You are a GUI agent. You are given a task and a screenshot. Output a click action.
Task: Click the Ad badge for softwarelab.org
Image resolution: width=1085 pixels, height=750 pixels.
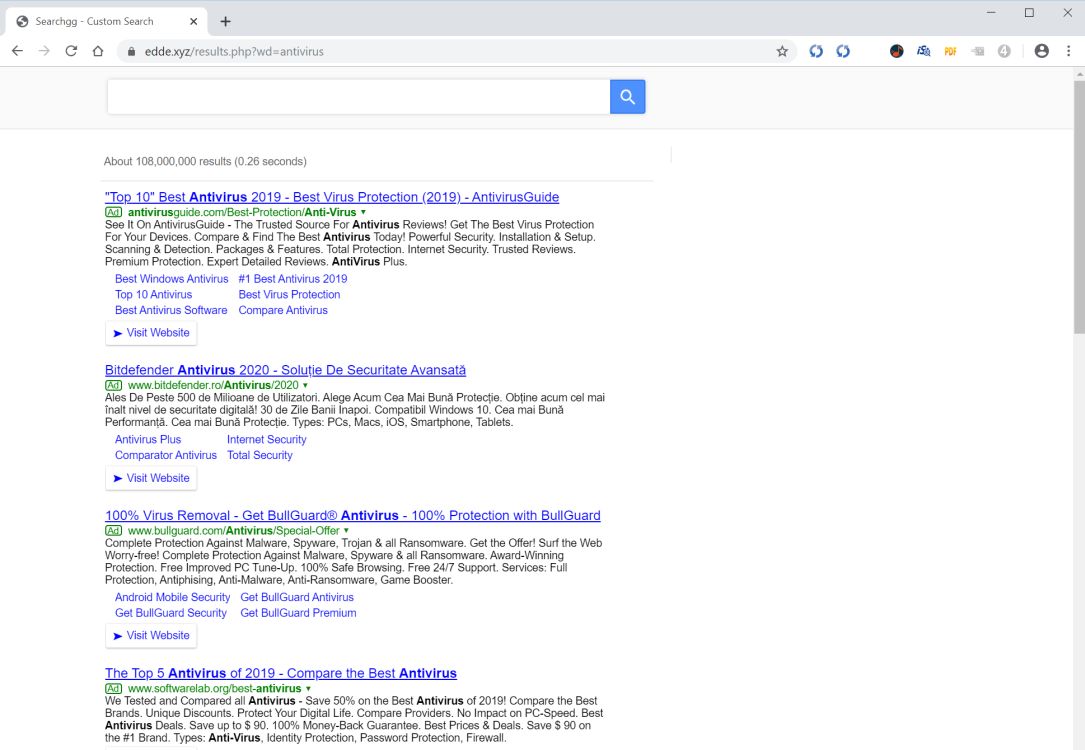click(x=113, y=688)
